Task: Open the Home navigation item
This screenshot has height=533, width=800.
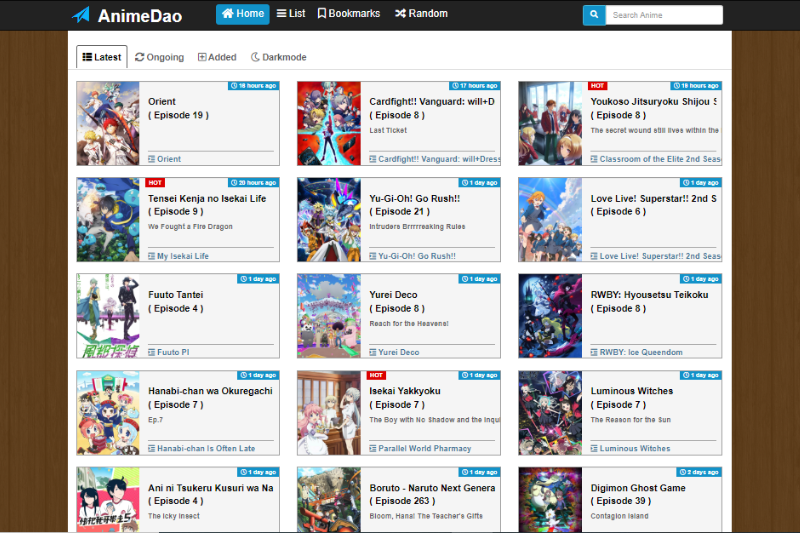Action: click(x=243, y=14)
